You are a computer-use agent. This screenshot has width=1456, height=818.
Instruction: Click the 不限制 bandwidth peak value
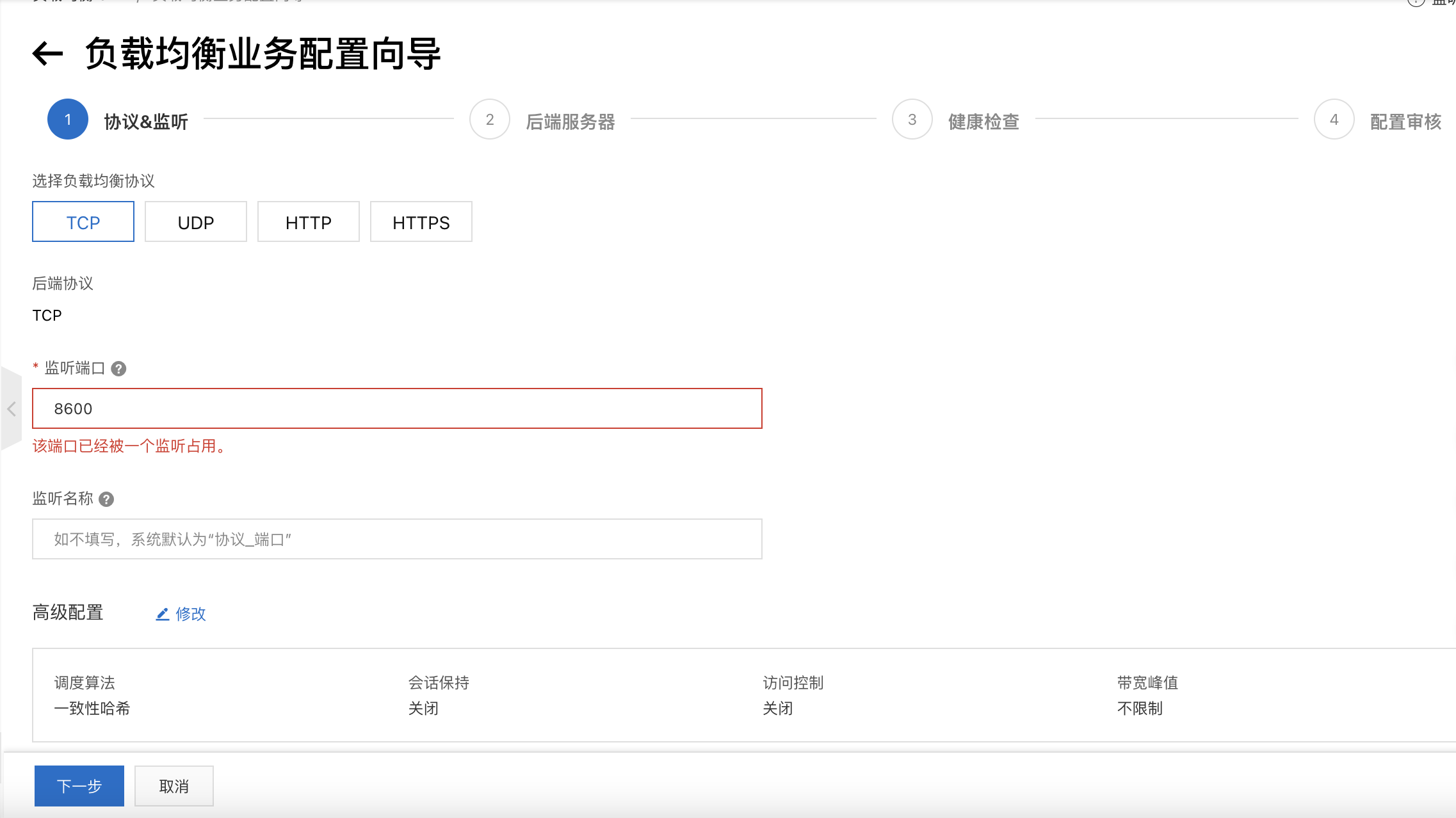point(1140,709)
